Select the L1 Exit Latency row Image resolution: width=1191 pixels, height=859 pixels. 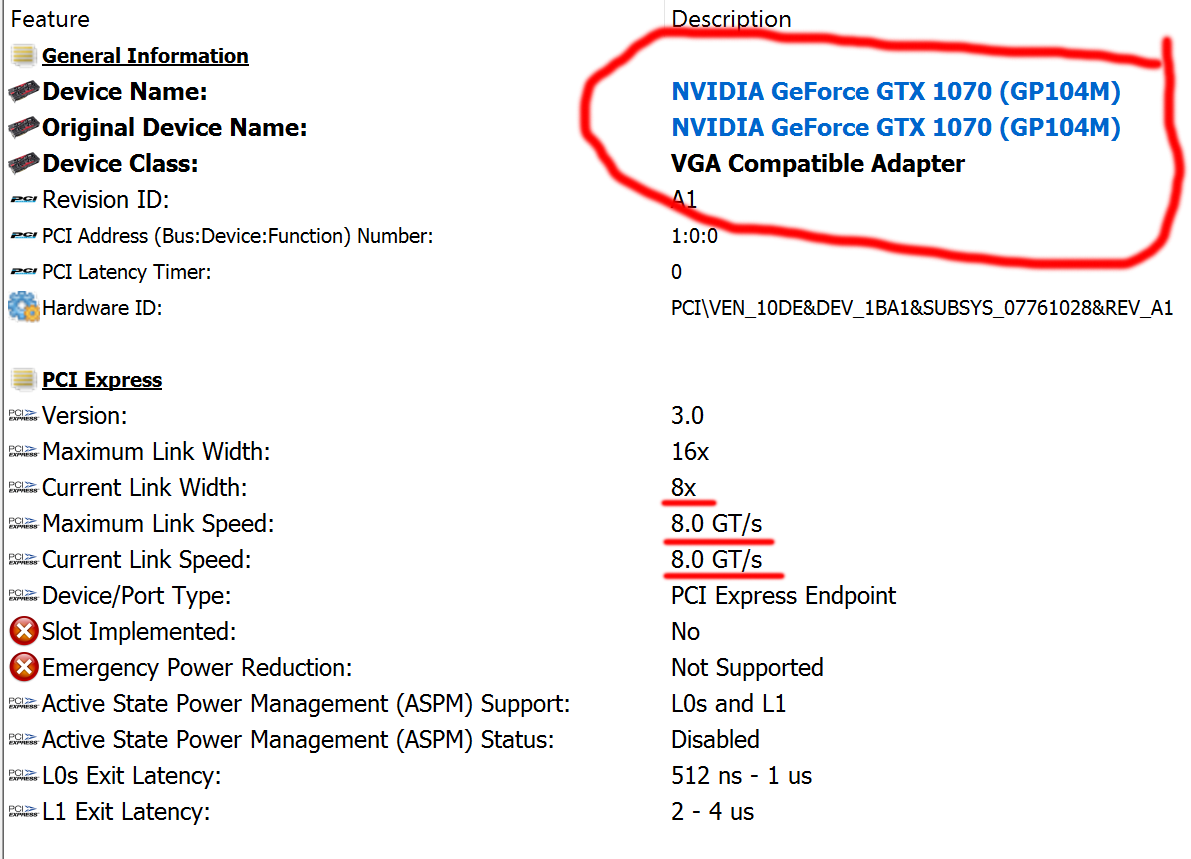(126, 812)
